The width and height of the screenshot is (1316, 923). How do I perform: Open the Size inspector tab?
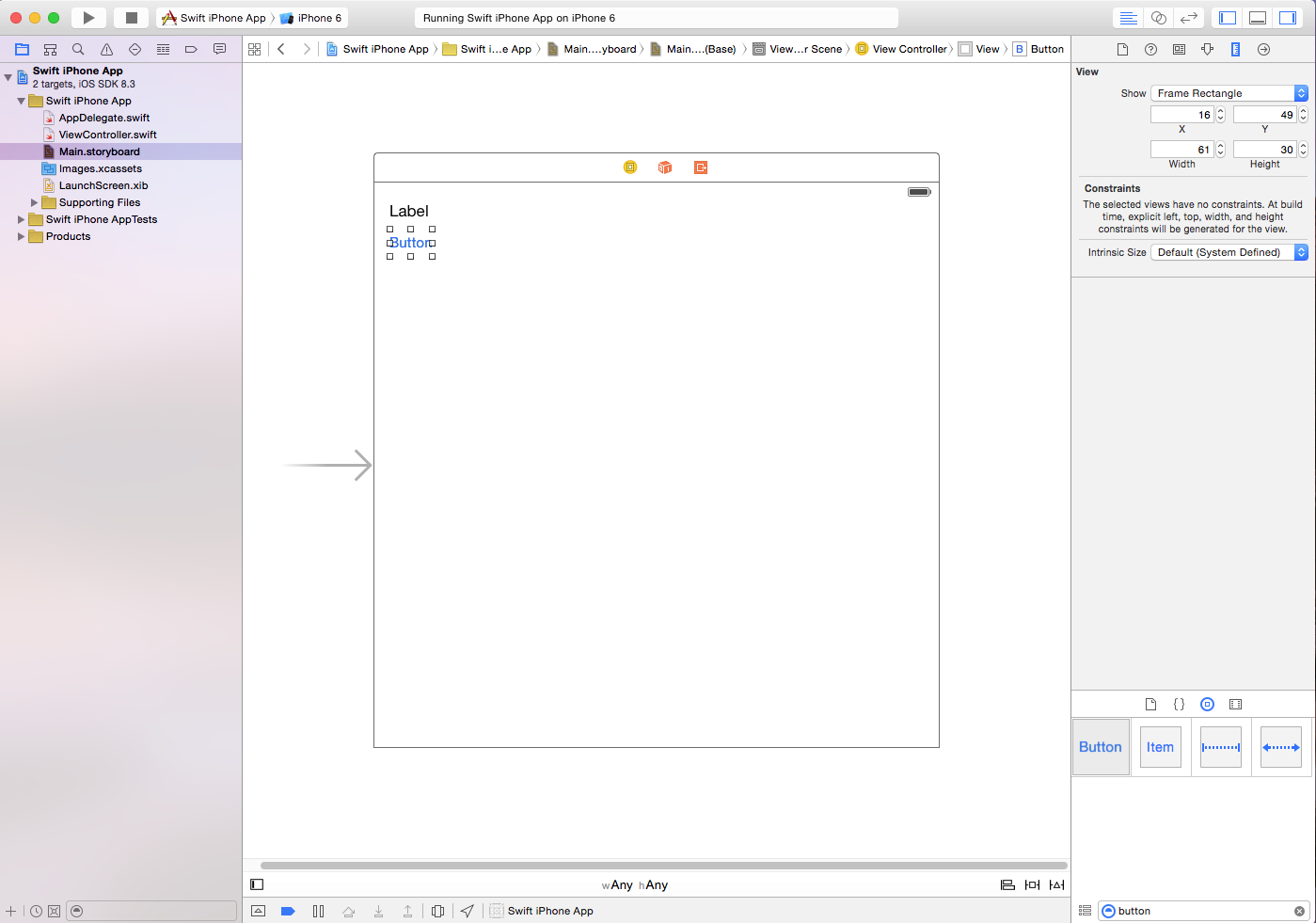[x=1235, y=49]
